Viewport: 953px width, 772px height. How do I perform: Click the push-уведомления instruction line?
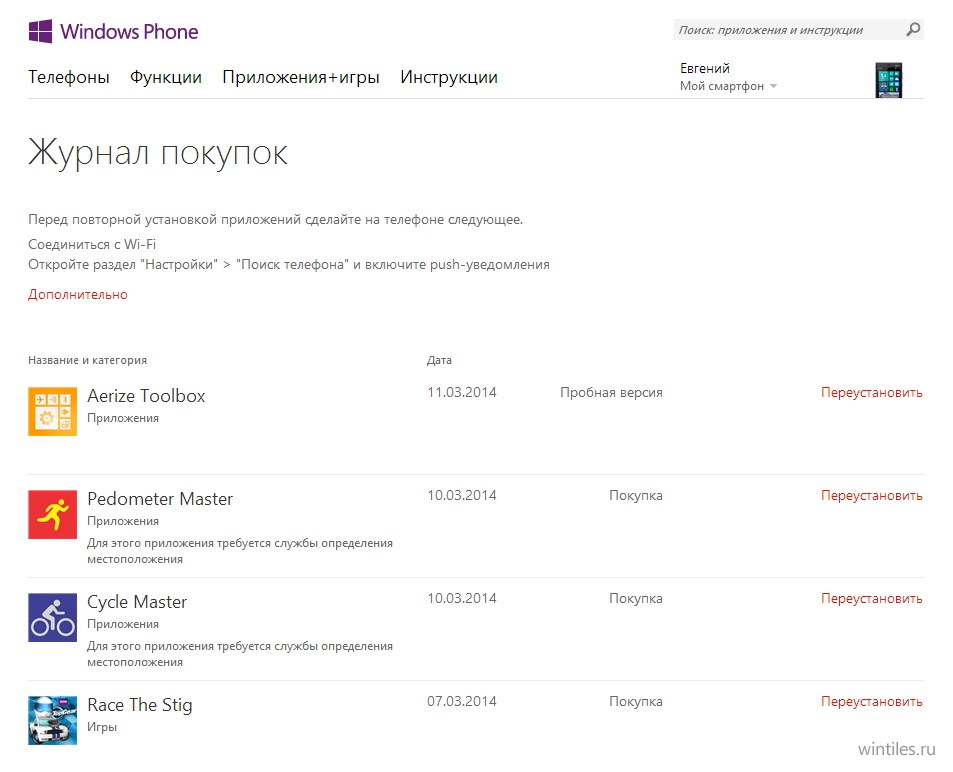[x=289, y=265]
